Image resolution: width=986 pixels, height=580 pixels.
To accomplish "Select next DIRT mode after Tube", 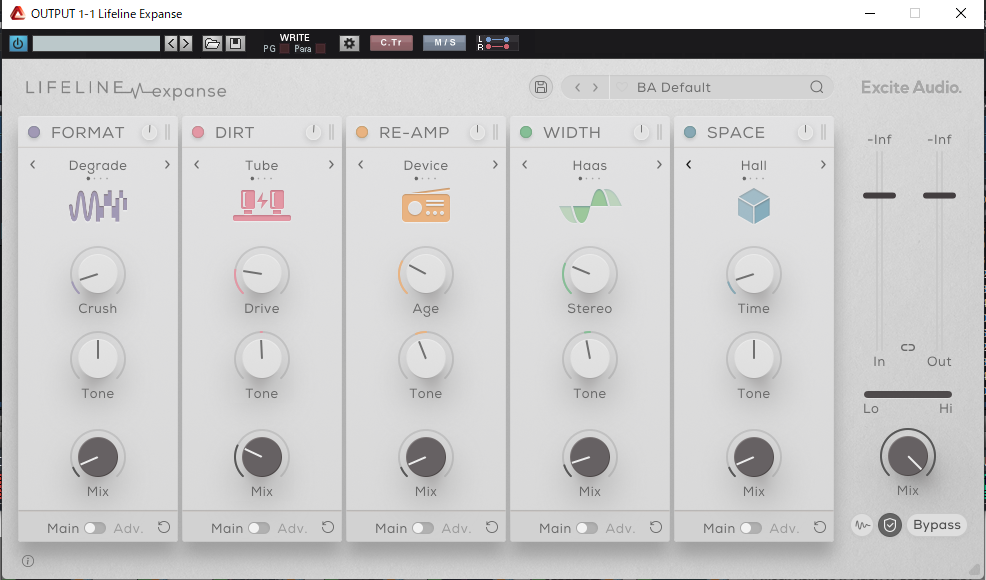I will click(x=331, y=165).
